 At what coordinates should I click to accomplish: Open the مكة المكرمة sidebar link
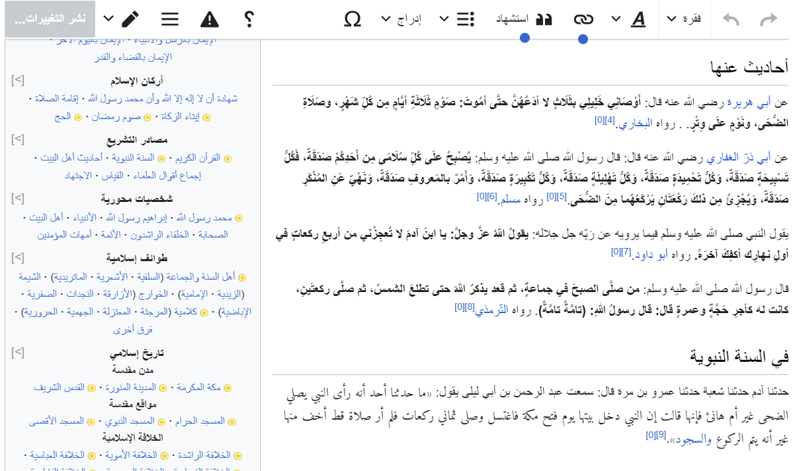[x=198, y=387]
